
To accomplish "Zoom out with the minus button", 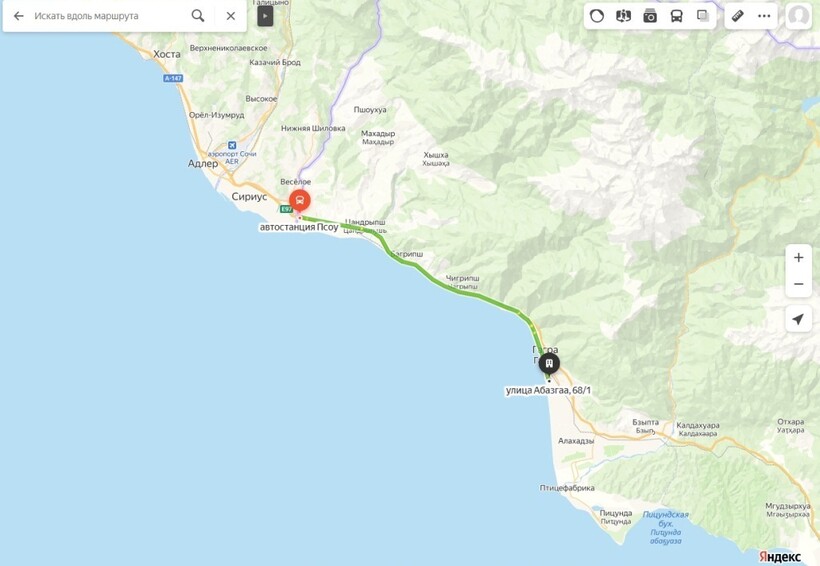I will [x=799, y=284].
